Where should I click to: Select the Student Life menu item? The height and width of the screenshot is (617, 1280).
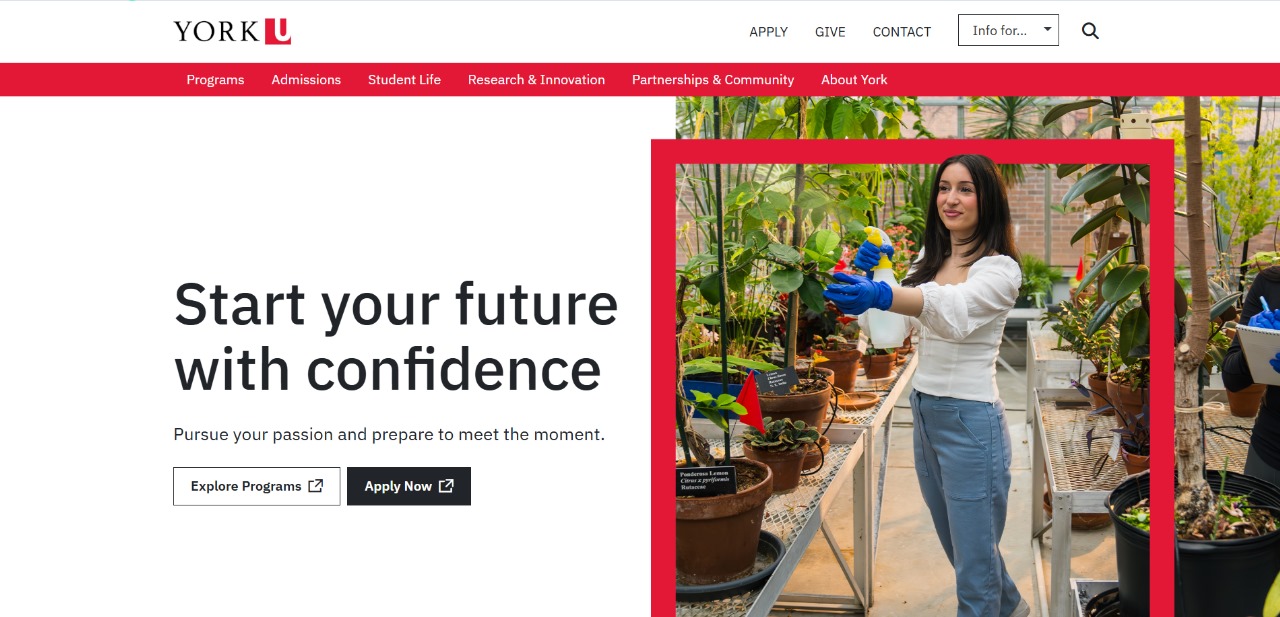tap(404, 80)
